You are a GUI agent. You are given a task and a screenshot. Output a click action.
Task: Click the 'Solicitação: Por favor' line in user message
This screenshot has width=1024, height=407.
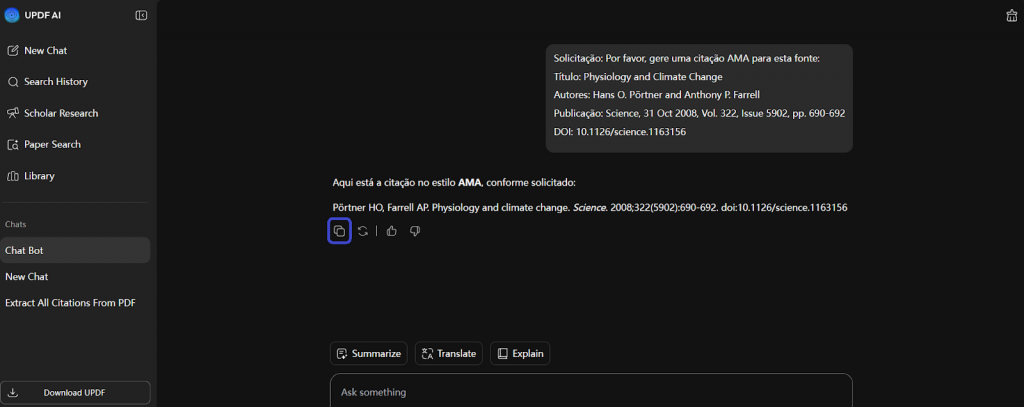[686, 58]
